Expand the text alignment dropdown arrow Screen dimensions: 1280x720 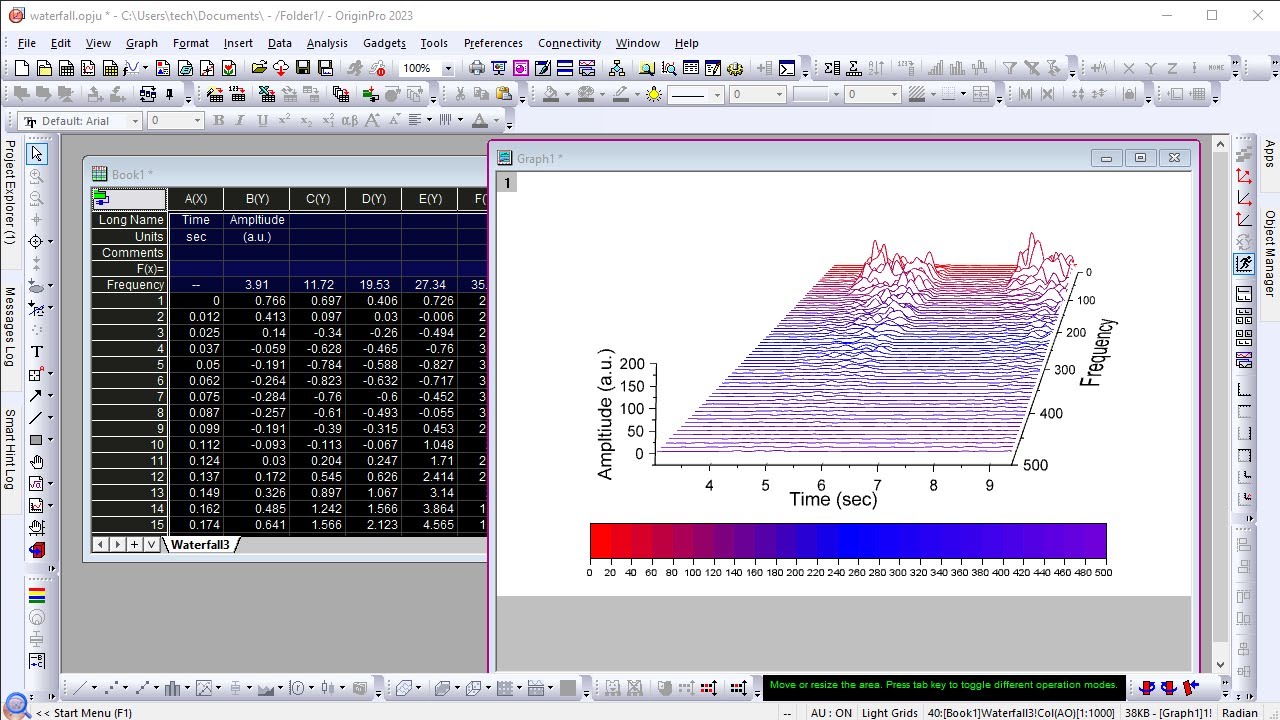click(x=429, y=121)
